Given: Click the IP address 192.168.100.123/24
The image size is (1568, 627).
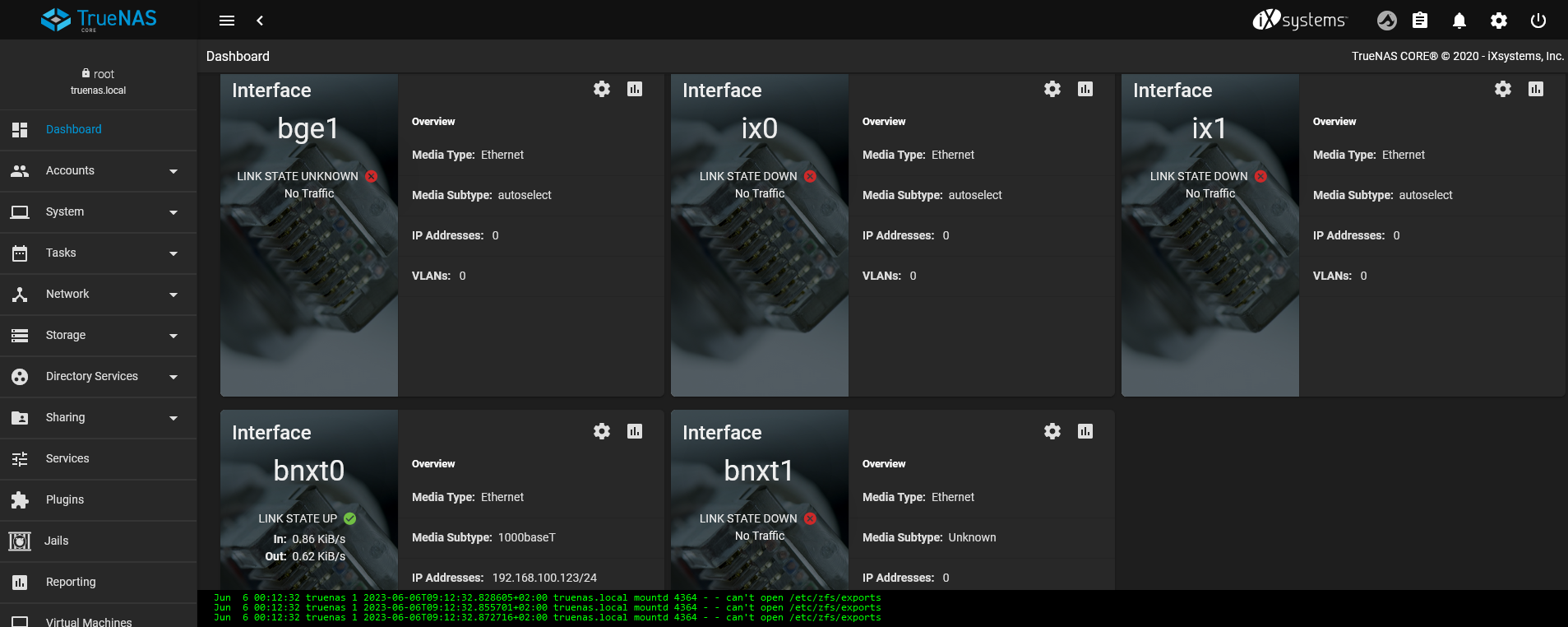Looking at the screenshot, I should click(x=544, y=578).
